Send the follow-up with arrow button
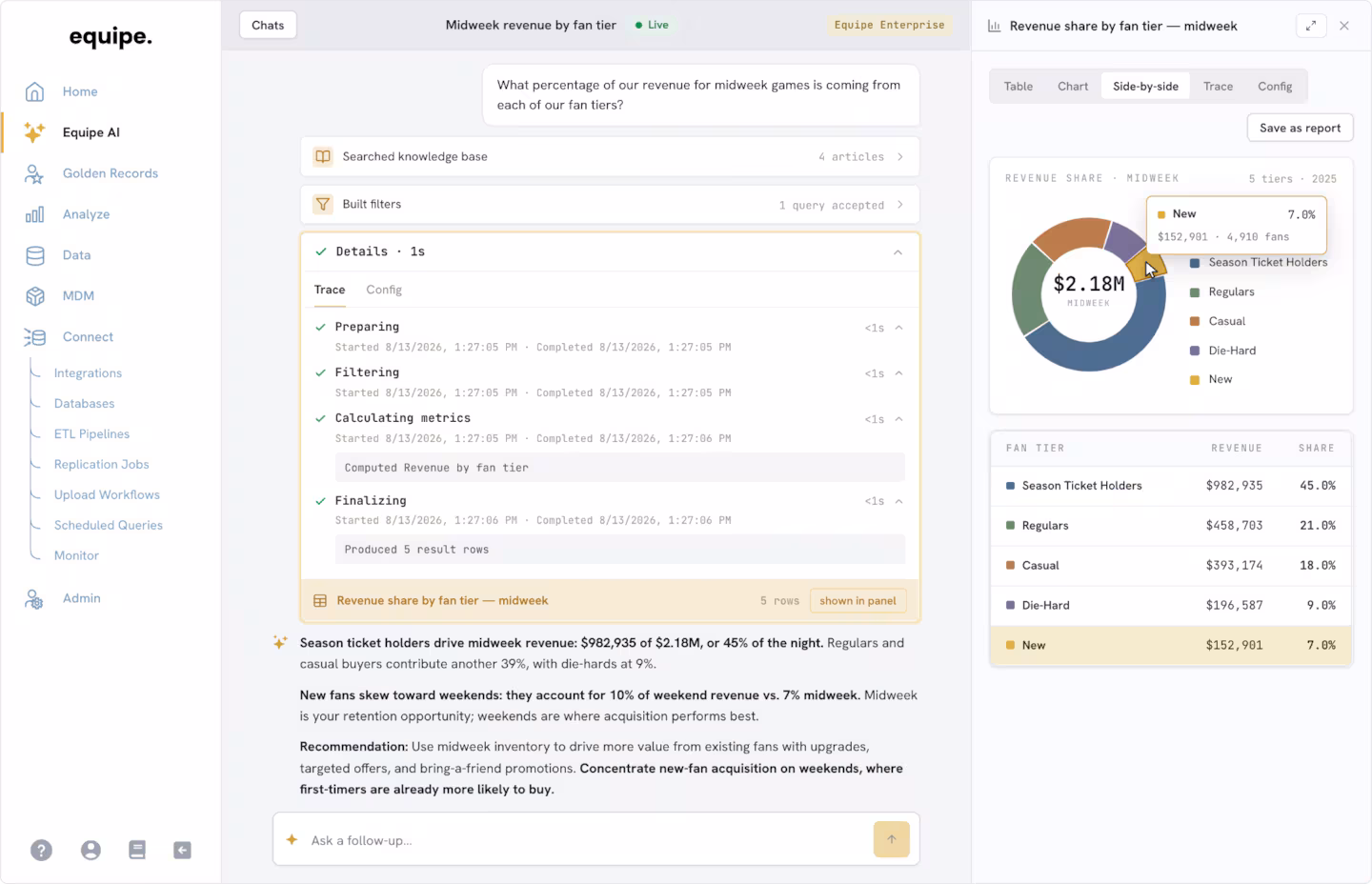Screen dimensions: 1372x884 coord(892,839)
